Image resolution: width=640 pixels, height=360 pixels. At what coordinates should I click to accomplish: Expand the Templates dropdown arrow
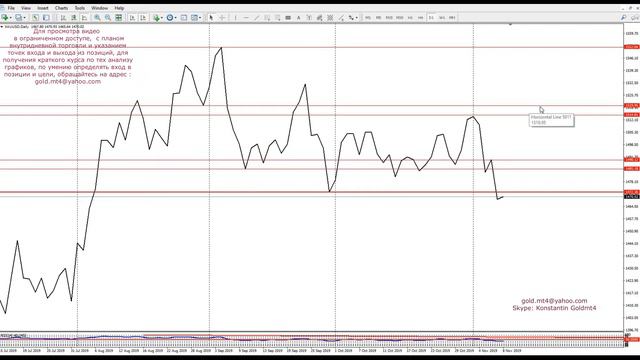(x=200, y=18)
